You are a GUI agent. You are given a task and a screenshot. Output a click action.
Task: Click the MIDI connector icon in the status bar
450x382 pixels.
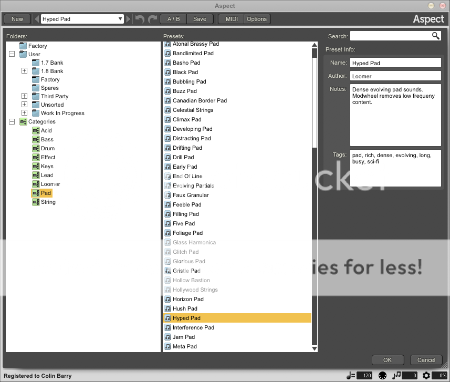[383, 376]
